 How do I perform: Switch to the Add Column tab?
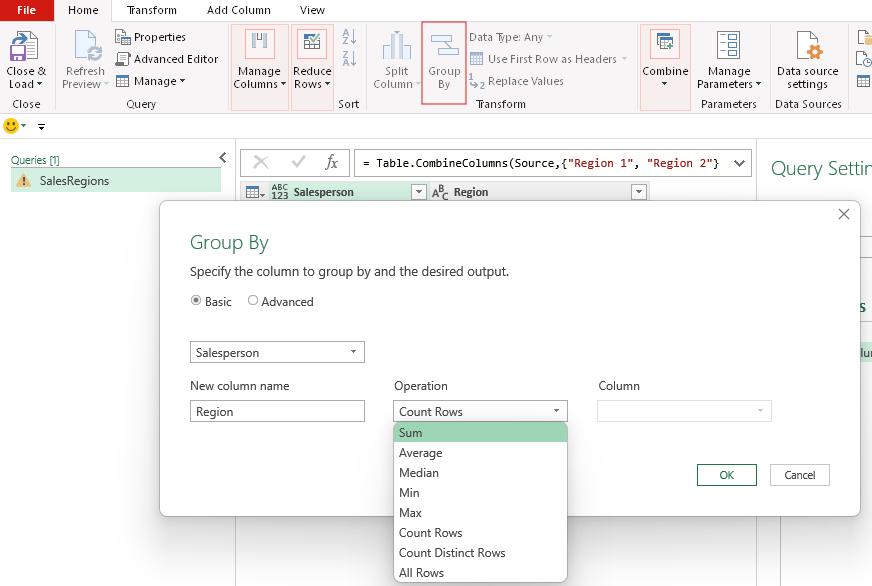239,10
